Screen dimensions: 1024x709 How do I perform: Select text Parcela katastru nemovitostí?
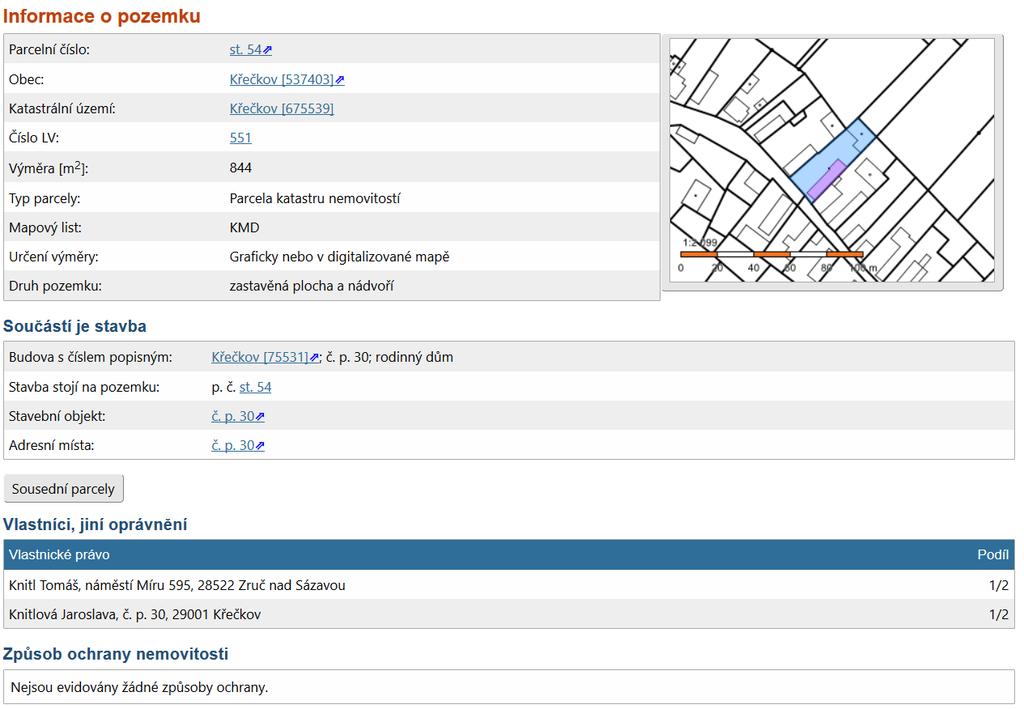315,198
